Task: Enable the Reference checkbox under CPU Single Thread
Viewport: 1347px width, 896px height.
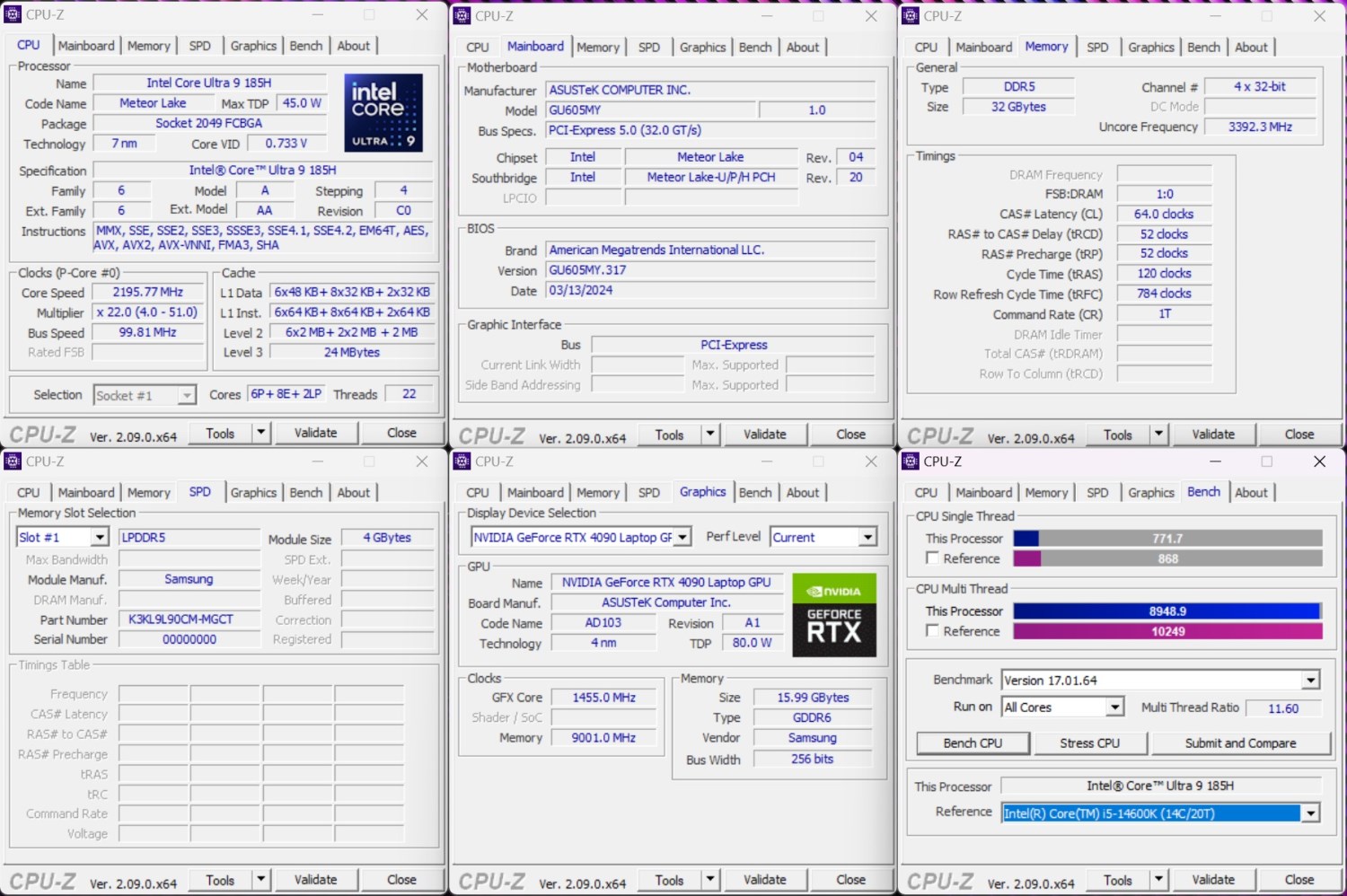Action: pos(932,558)
